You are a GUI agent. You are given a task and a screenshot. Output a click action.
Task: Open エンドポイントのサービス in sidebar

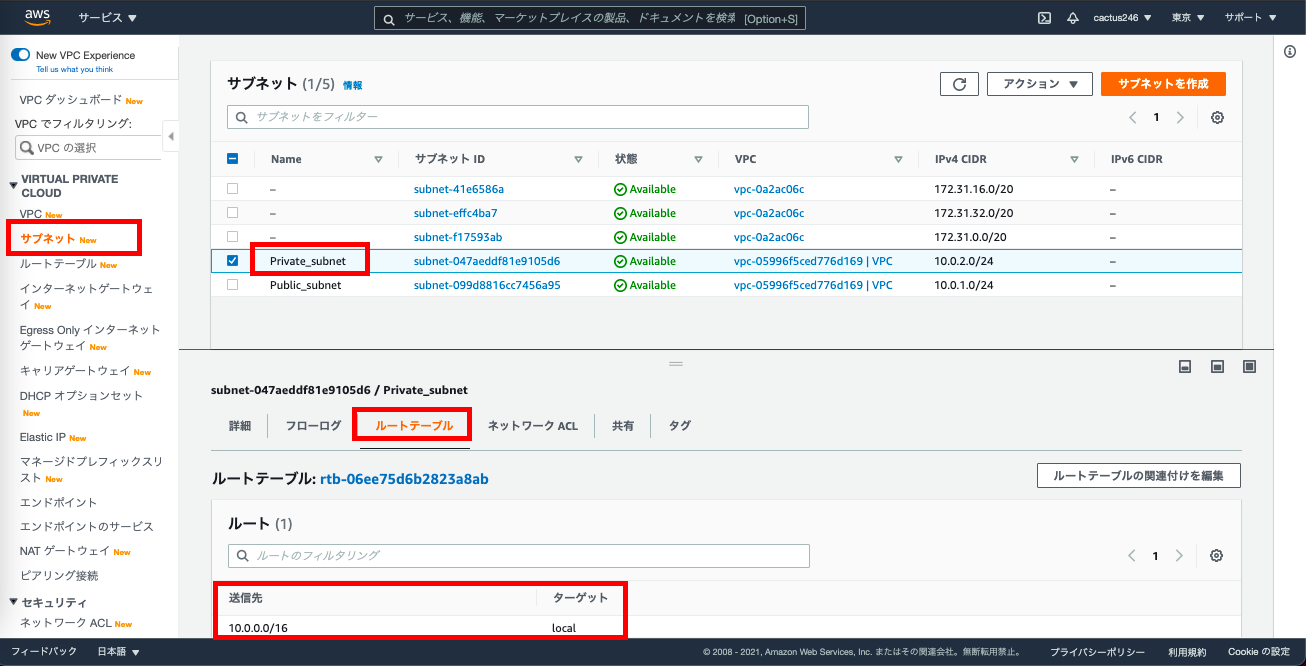[87, 527]
